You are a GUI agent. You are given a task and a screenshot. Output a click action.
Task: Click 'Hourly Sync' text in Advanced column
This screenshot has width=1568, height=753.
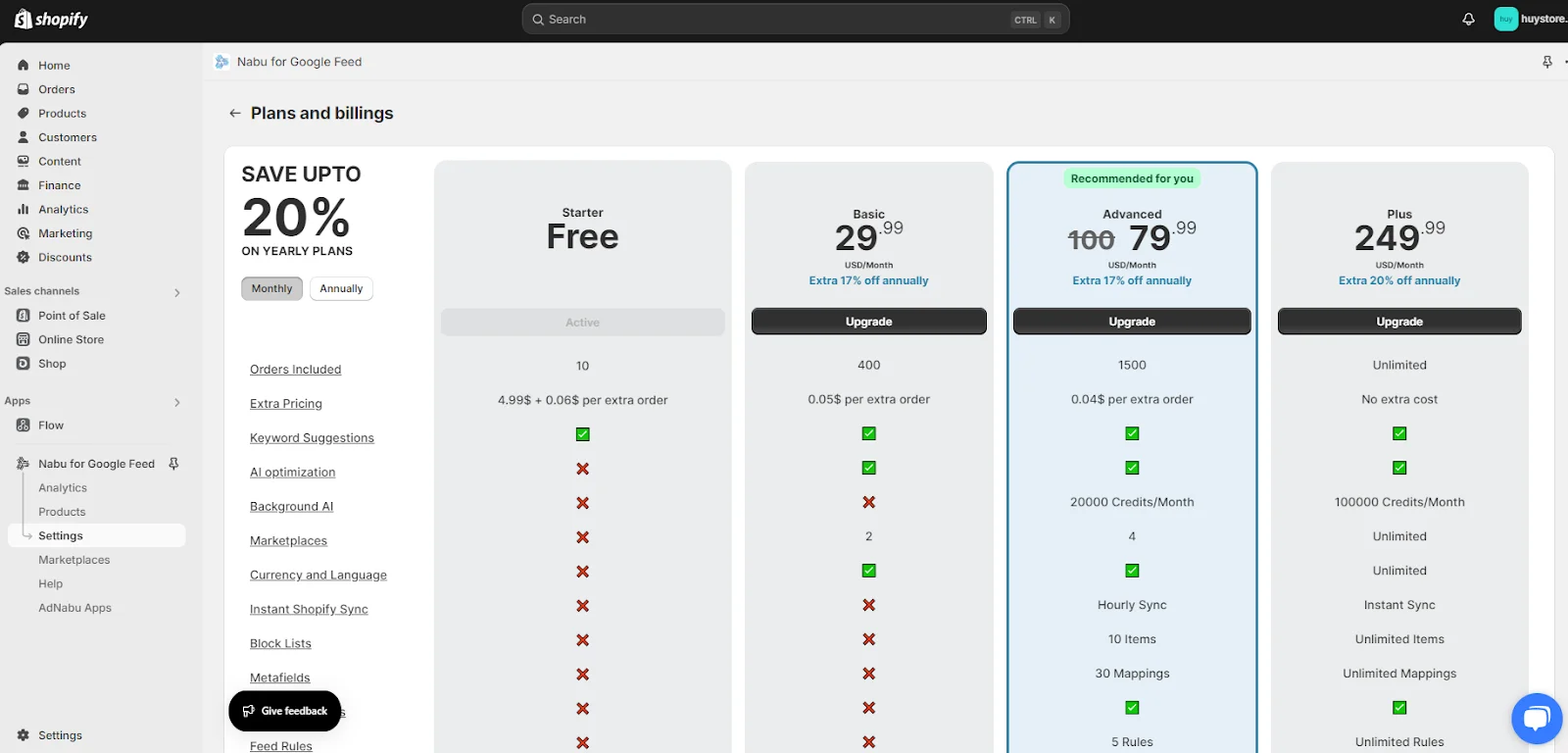tap(1132, 605)
